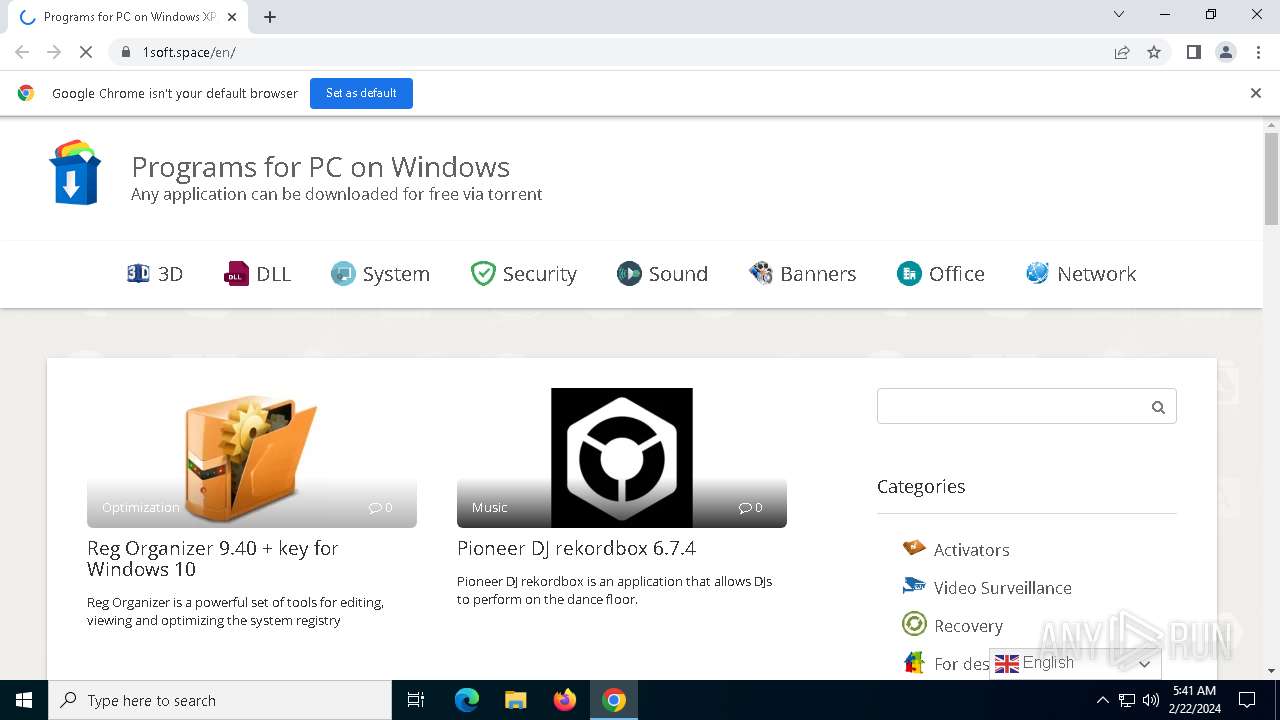Click the Video Surveillance category icon
1280x720 pixels.
914,586
